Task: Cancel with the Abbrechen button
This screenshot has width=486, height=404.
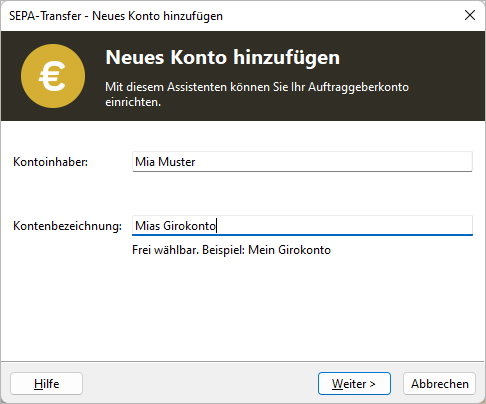Action: [x=439, y=384]
